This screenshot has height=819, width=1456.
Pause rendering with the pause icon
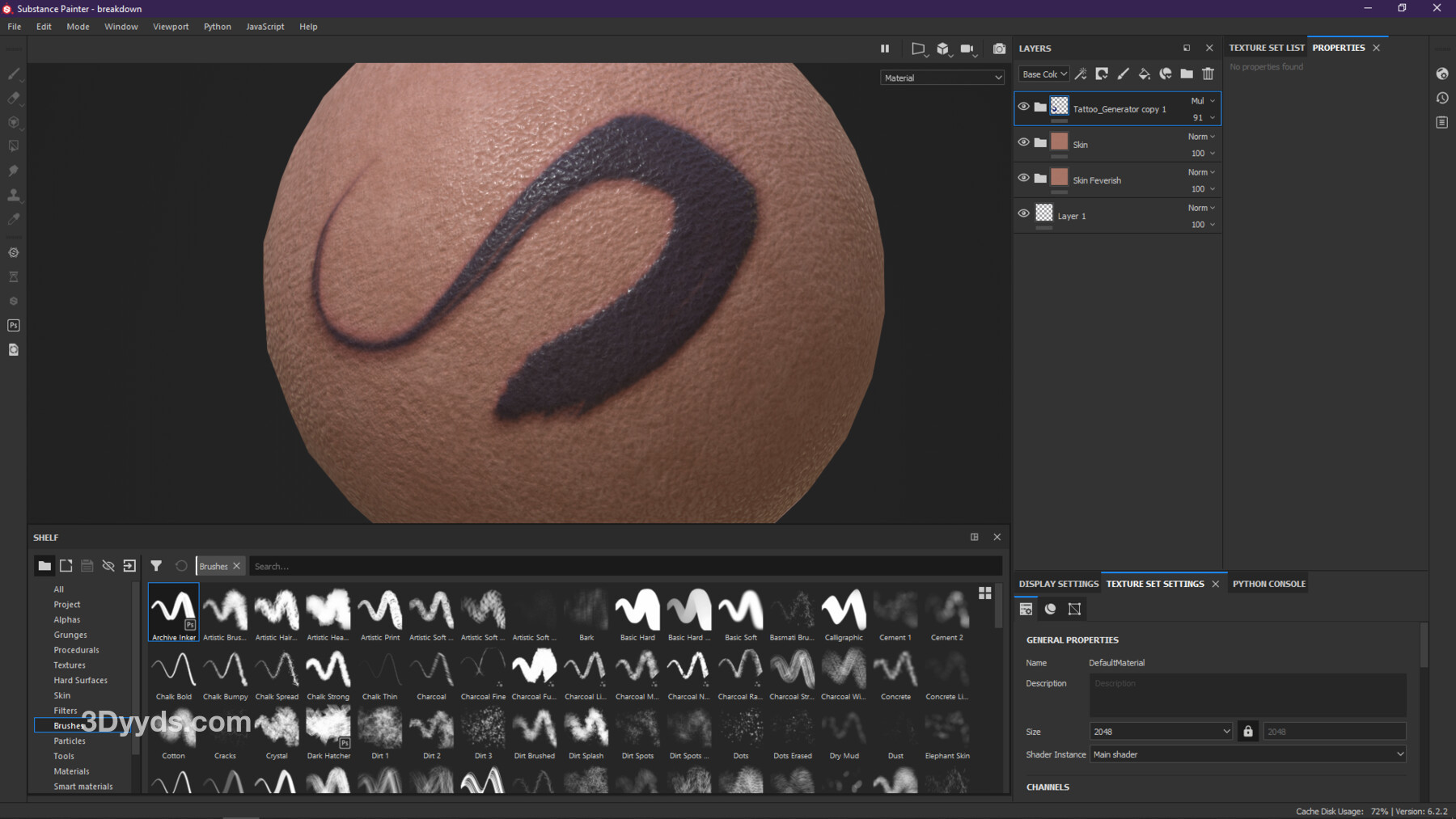coord(885,49)
